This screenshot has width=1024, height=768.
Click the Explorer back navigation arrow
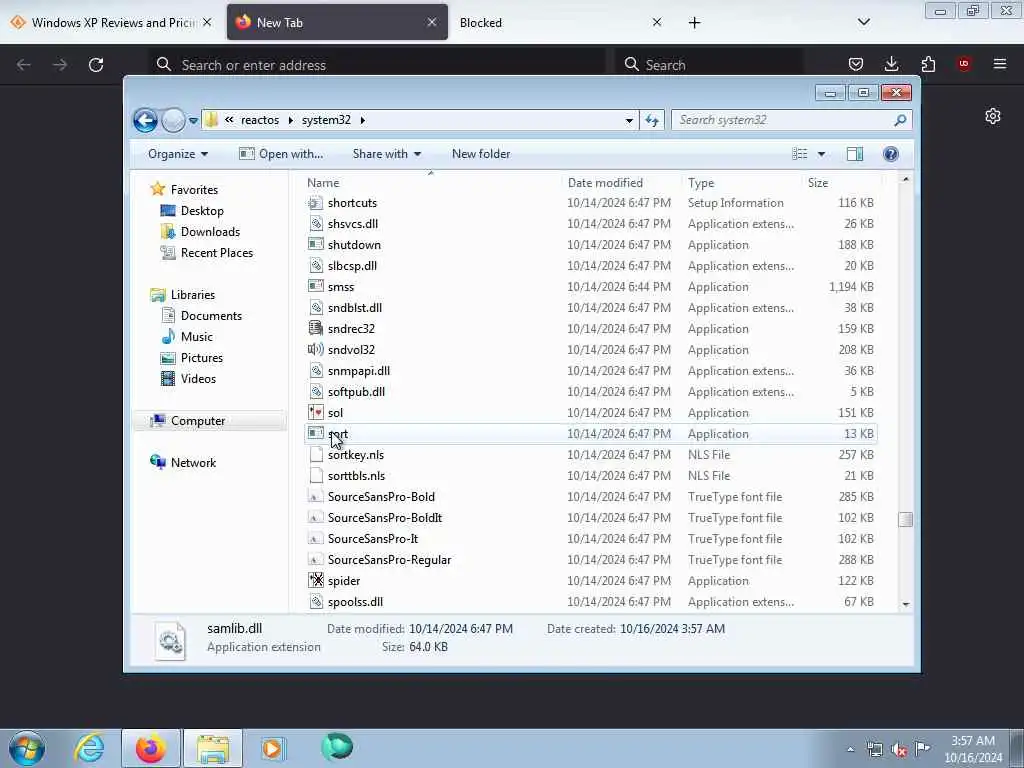(145, 120)
